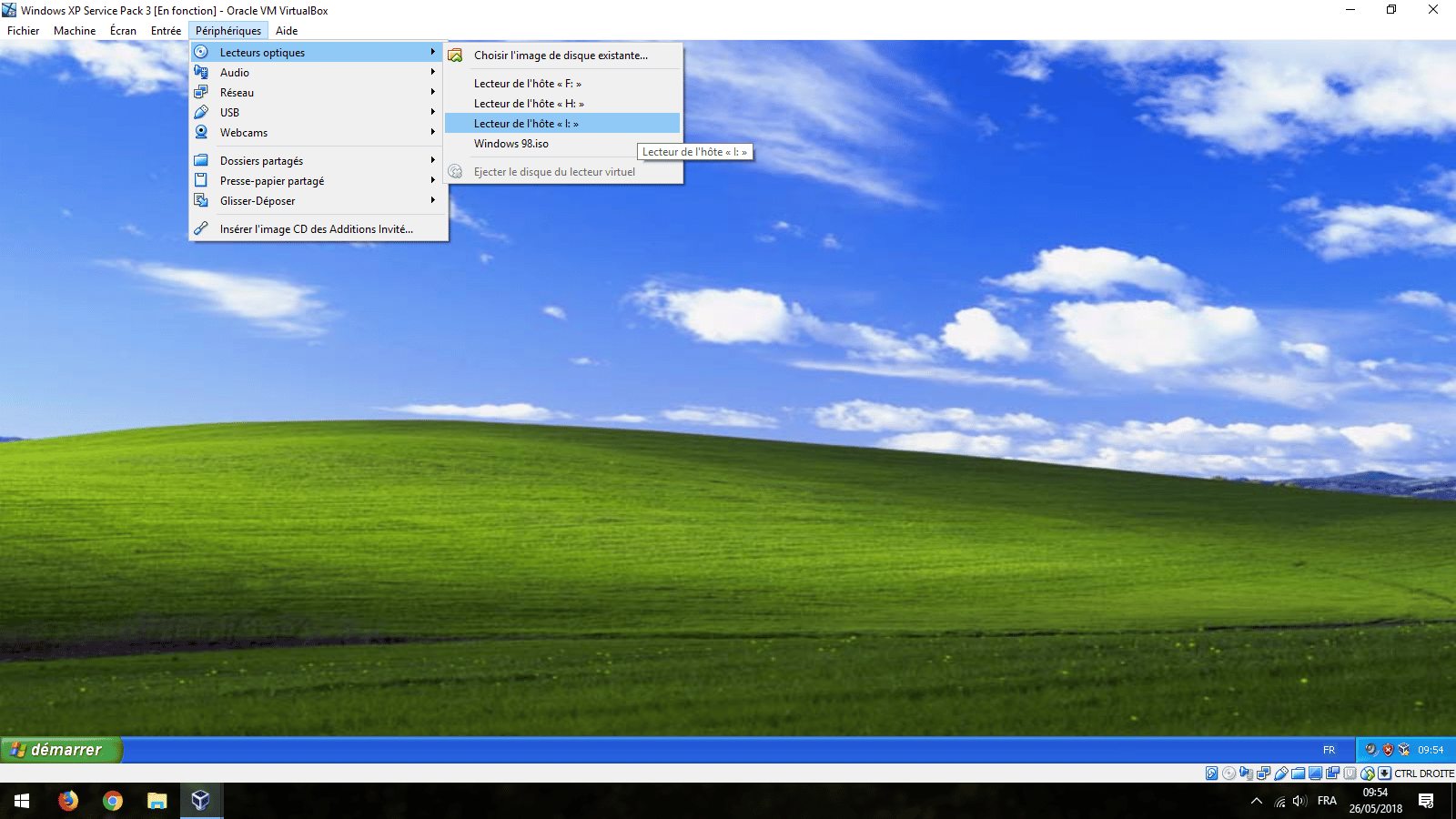This screenshot has width=1456, height=819.
Task: Close the Périphériques menu from menu bar
Action: tap(228, 30)
